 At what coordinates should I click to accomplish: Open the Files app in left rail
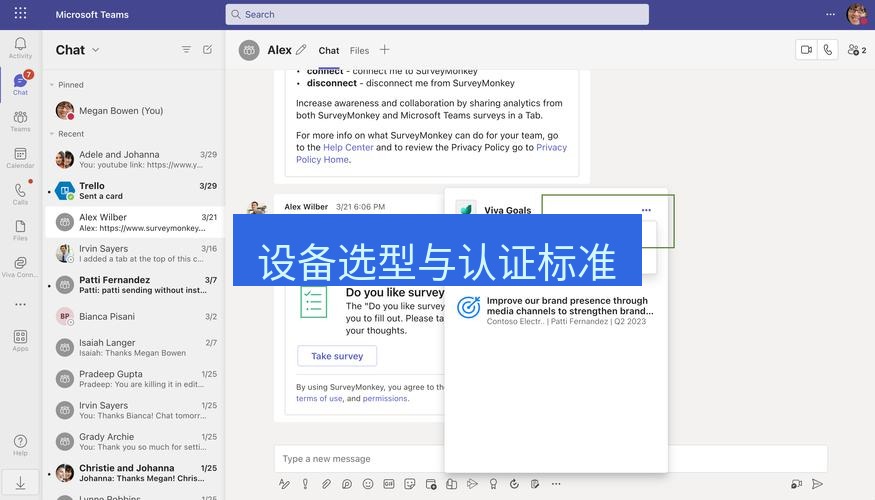(x=20, y=230)
